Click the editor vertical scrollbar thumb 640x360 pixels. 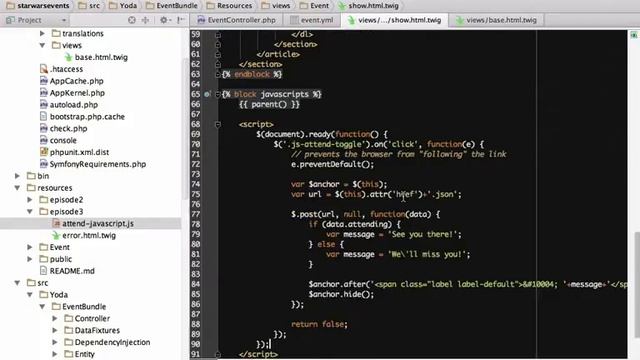coord(637,284)
